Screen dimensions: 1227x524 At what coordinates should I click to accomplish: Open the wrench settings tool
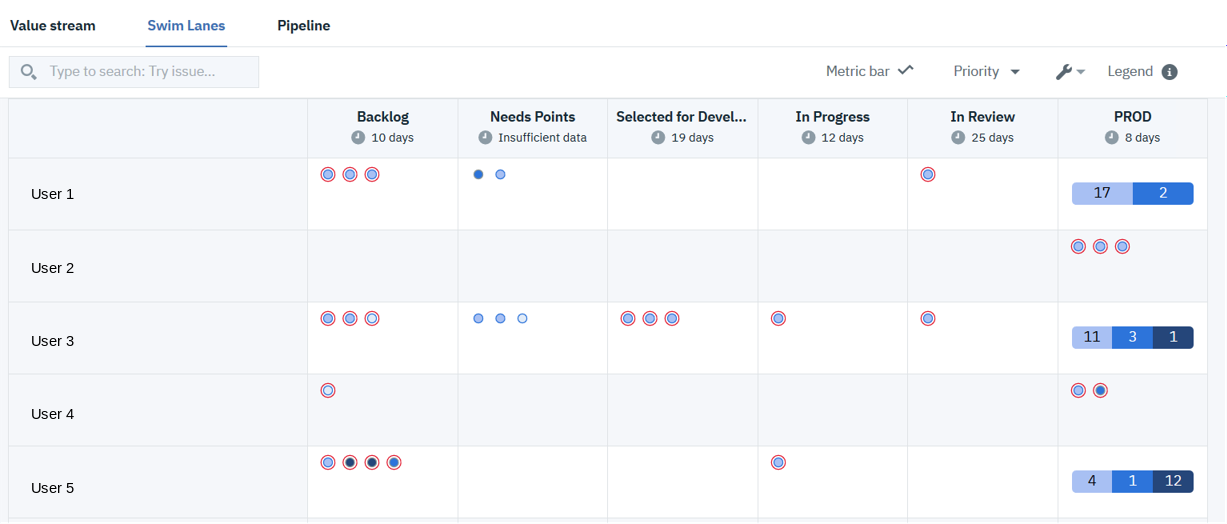[x=1064, y=72]
